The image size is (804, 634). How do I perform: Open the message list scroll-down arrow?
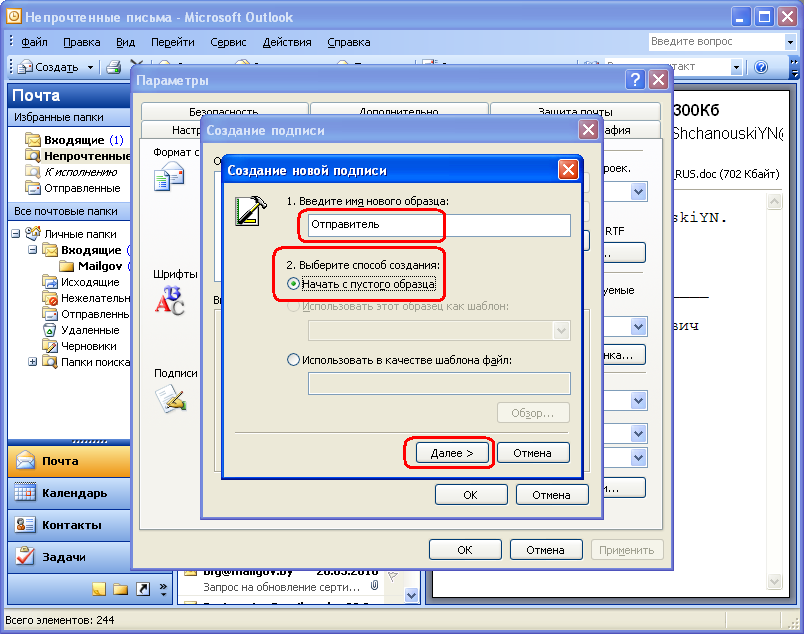(x=411, y=595)
